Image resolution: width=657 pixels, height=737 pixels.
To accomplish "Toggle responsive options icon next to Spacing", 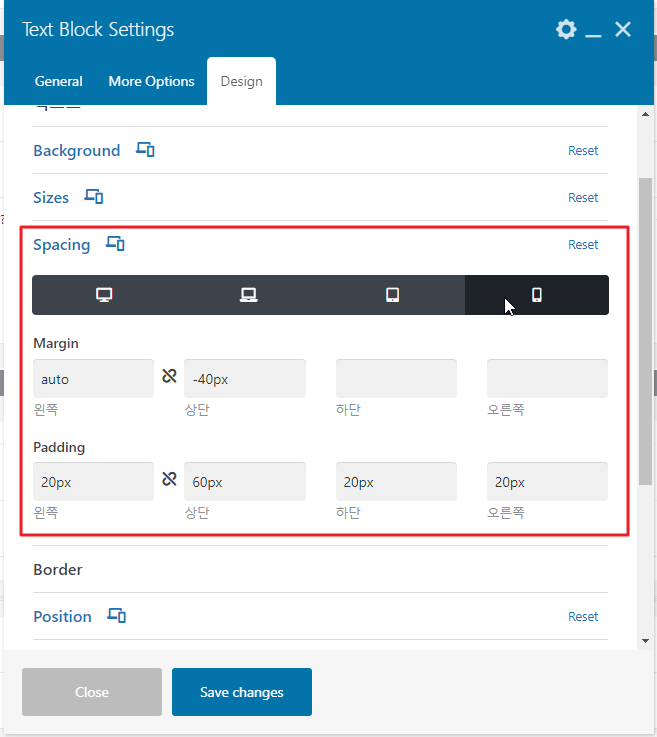I will tap(115, 244).
